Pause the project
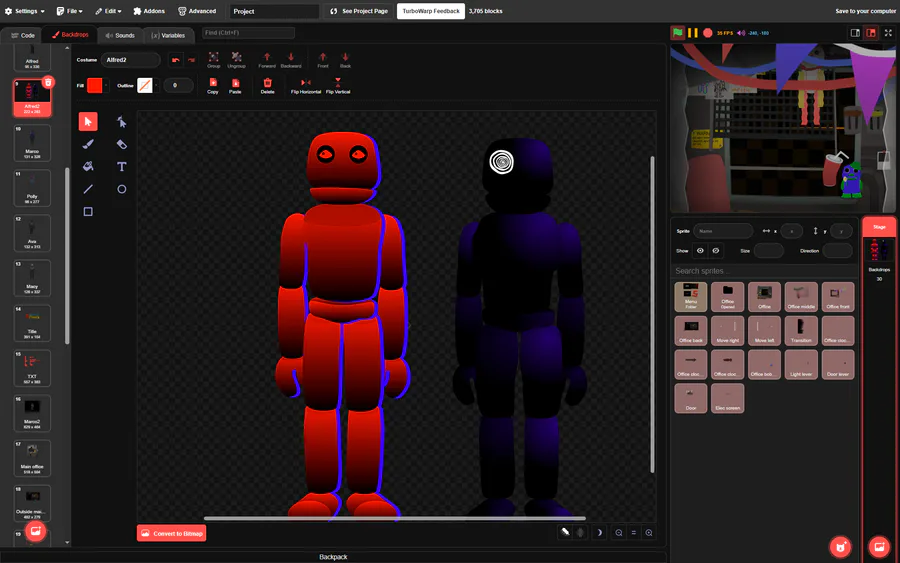Viewport: 900px width, 563px height. 693,33
